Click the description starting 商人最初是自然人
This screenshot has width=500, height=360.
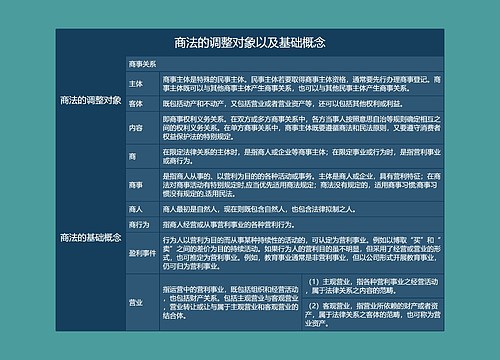pos(302,209)
